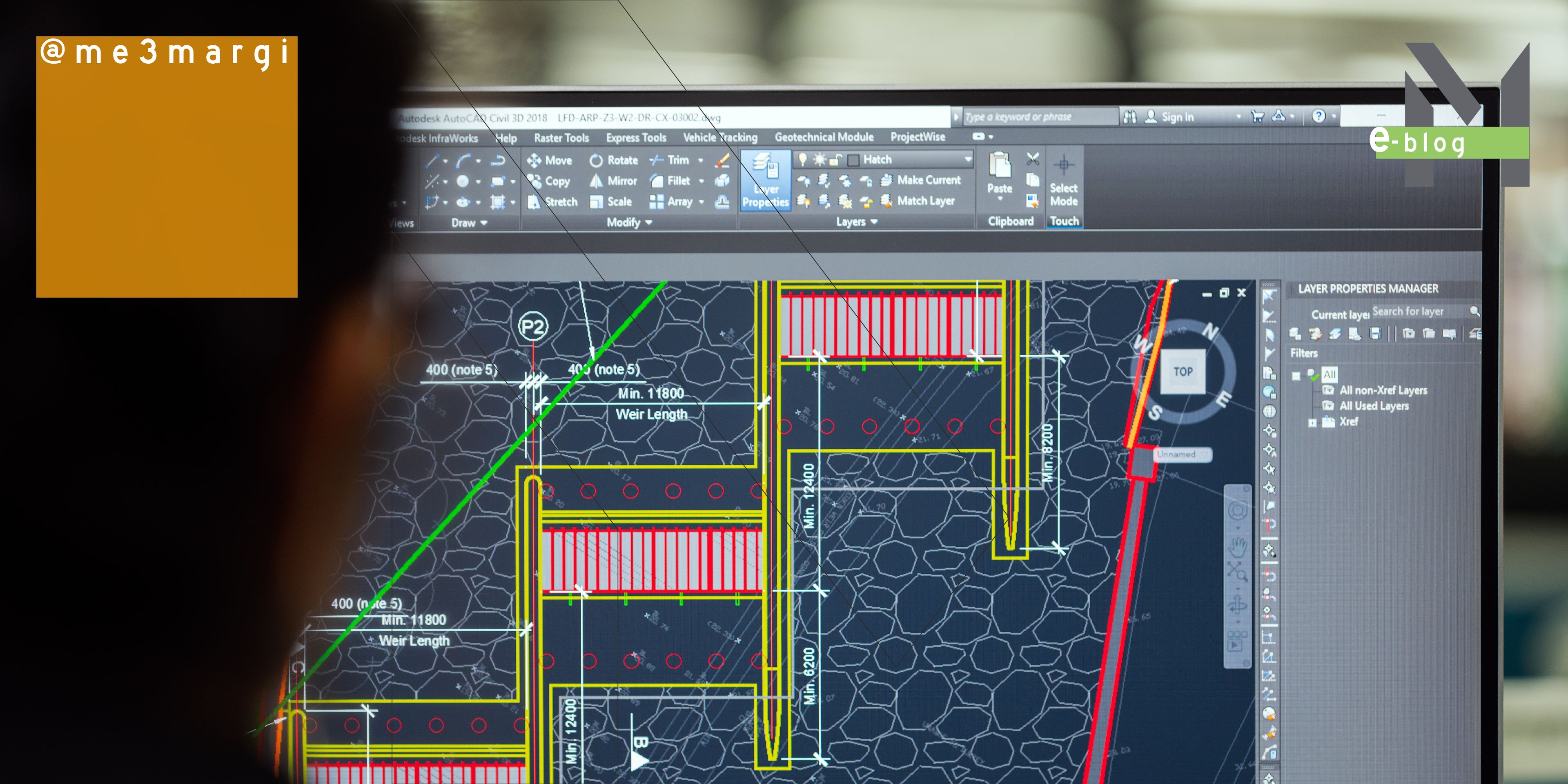Choose the Rotate tool
The height and width of the screenshot is (784, 1568).
point(614,160)
